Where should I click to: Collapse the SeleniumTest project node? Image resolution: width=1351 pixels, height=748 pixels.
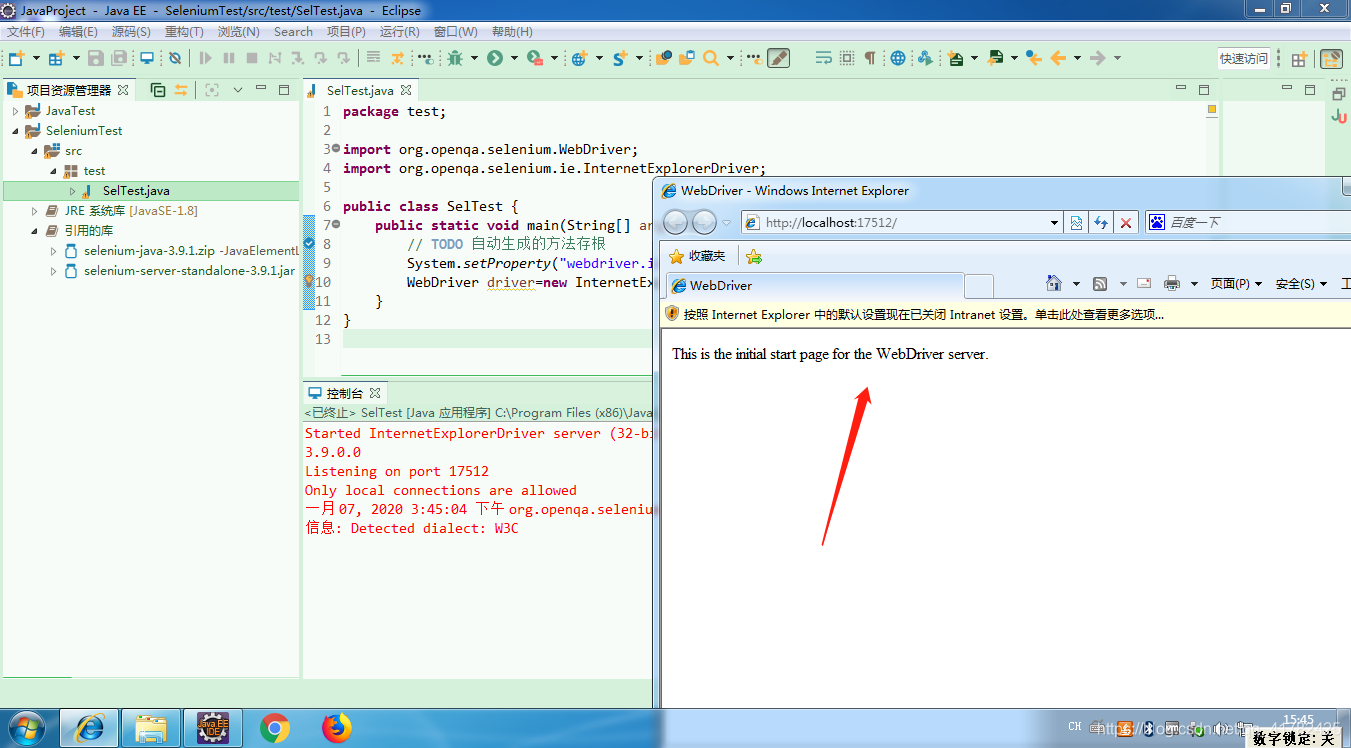click(x=15, y=131)
